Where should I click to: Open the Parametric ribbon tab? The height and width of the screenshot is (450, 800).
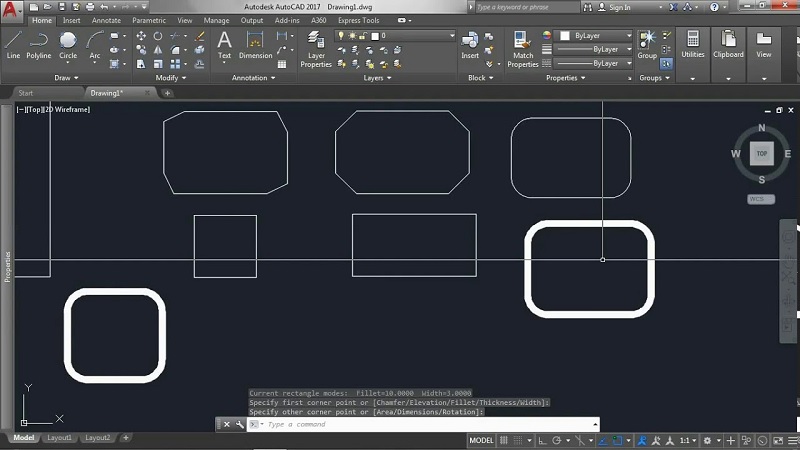(x=148, y=20)
